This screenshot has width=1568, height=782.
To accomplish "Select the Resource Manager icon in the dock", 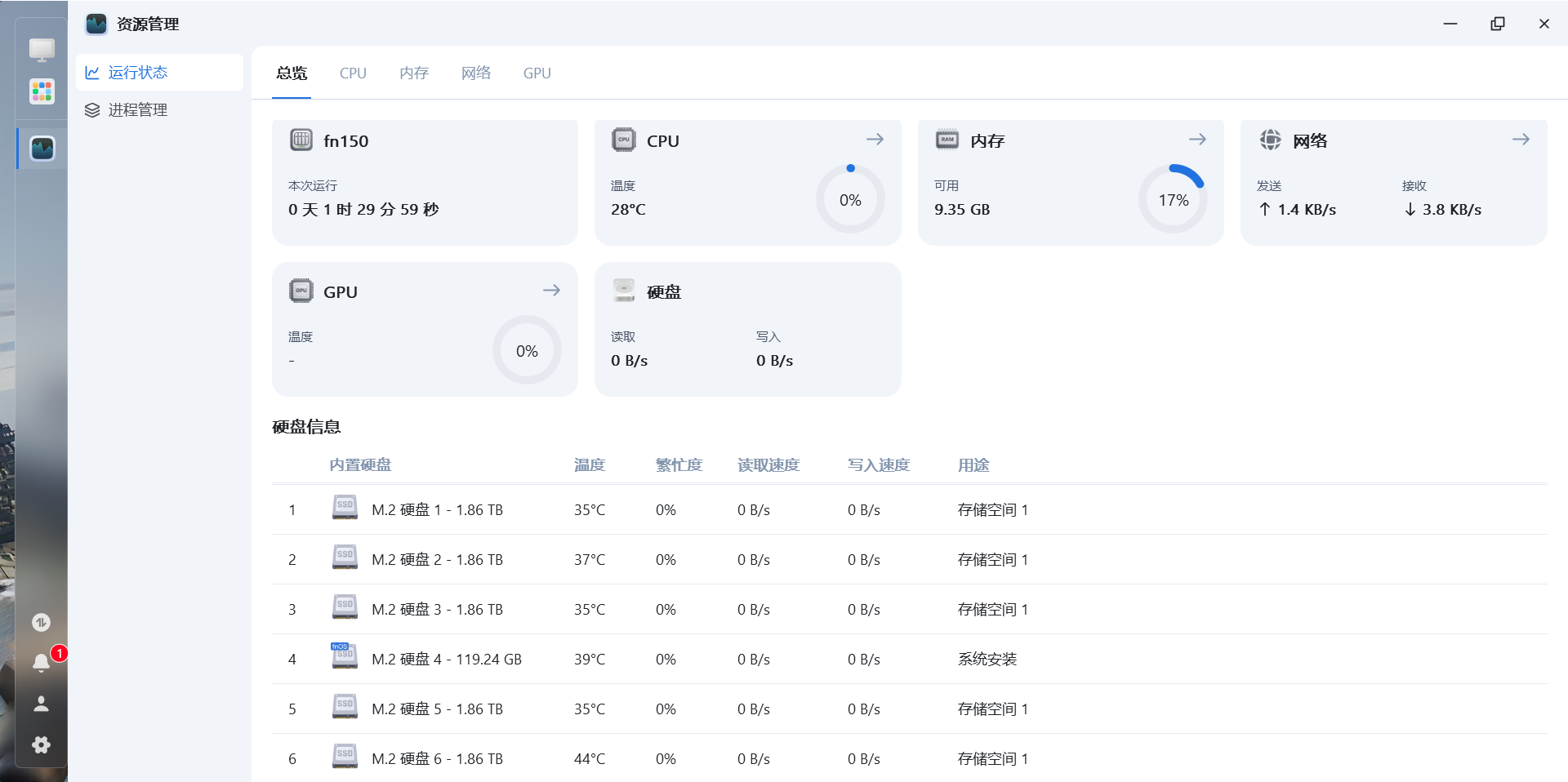I will [42, 148].
